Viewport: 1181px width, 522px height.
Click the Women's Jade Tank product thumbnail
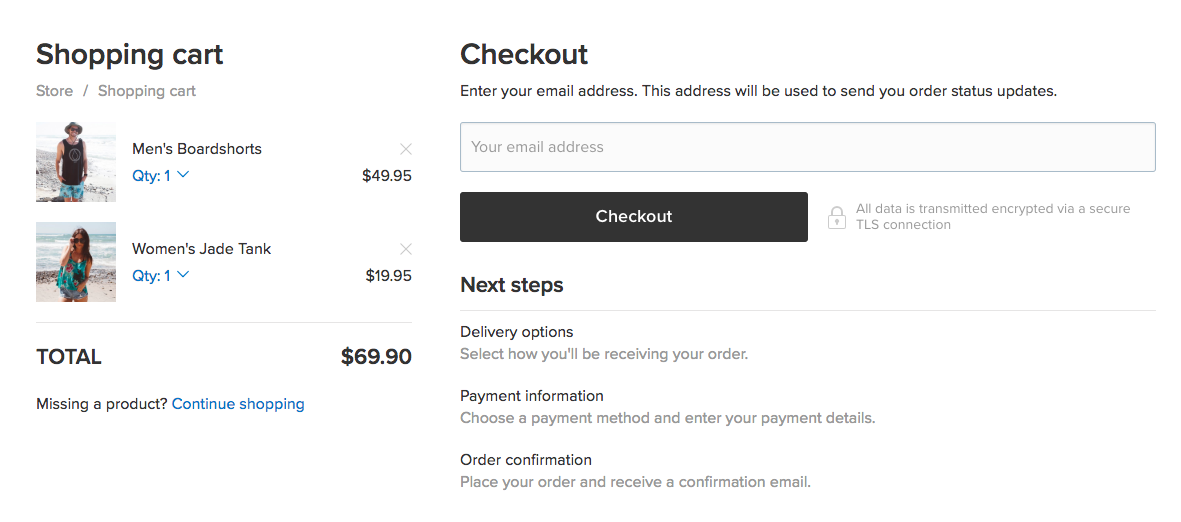tap(76, 262)
